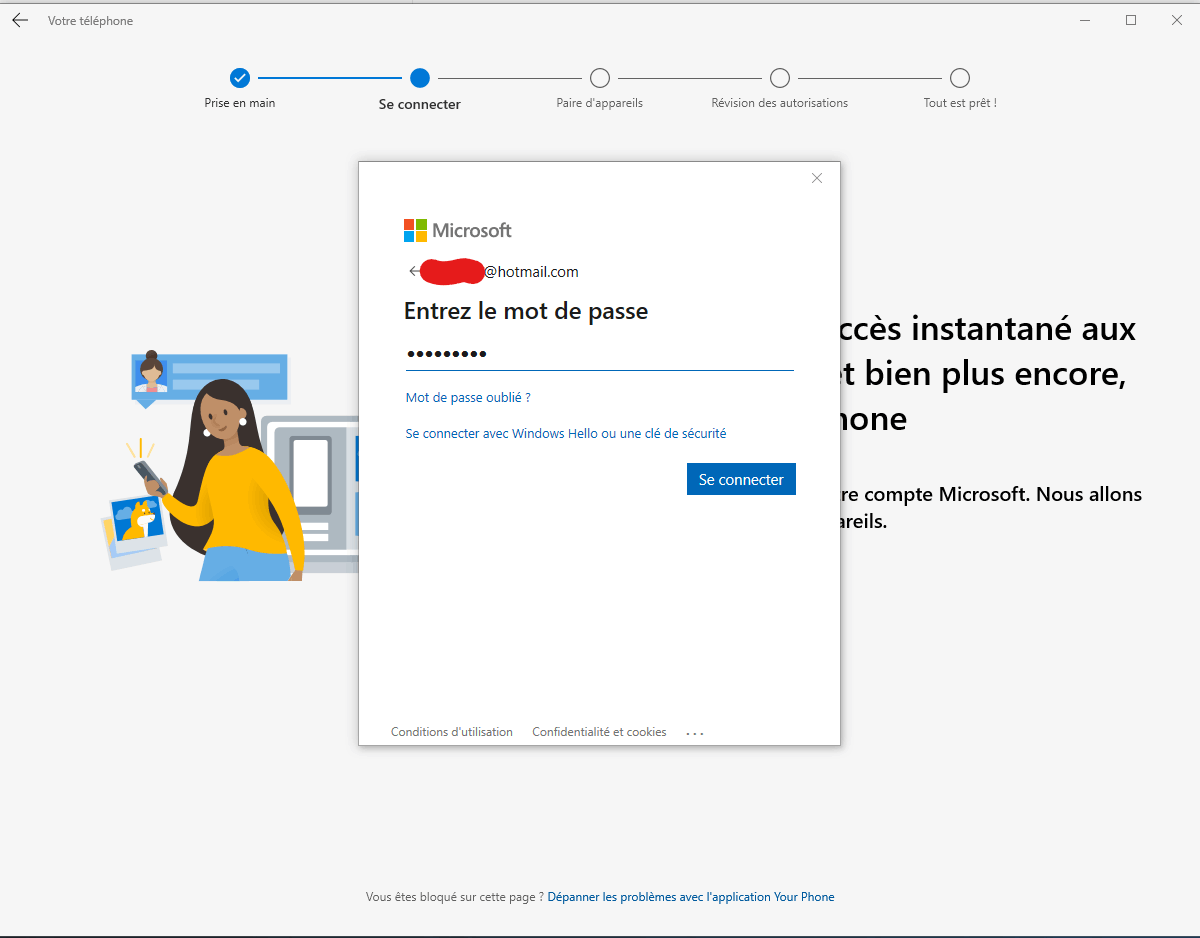Click the 'Prise en main' step label

pyautogui.click(x=240, y=103)
